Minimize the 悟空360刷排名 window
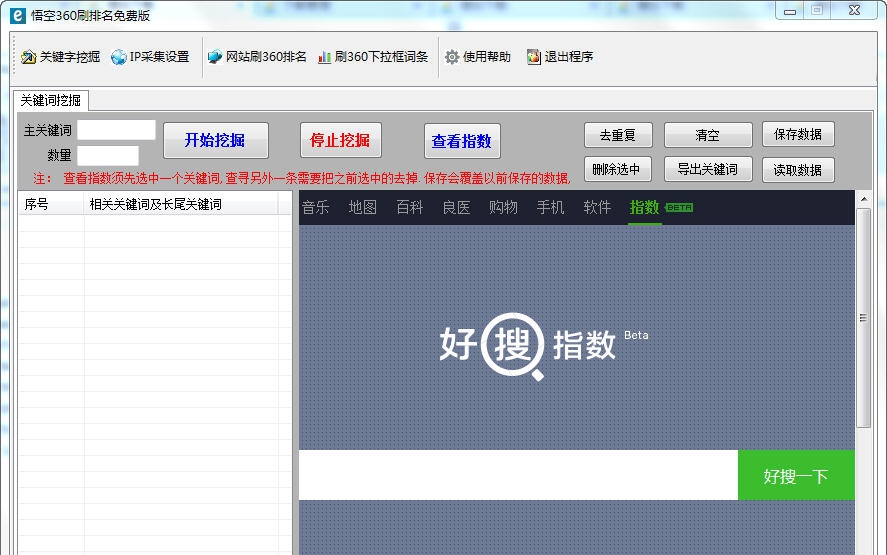Viewport: 887px width, 555px height. coord(790,11)
